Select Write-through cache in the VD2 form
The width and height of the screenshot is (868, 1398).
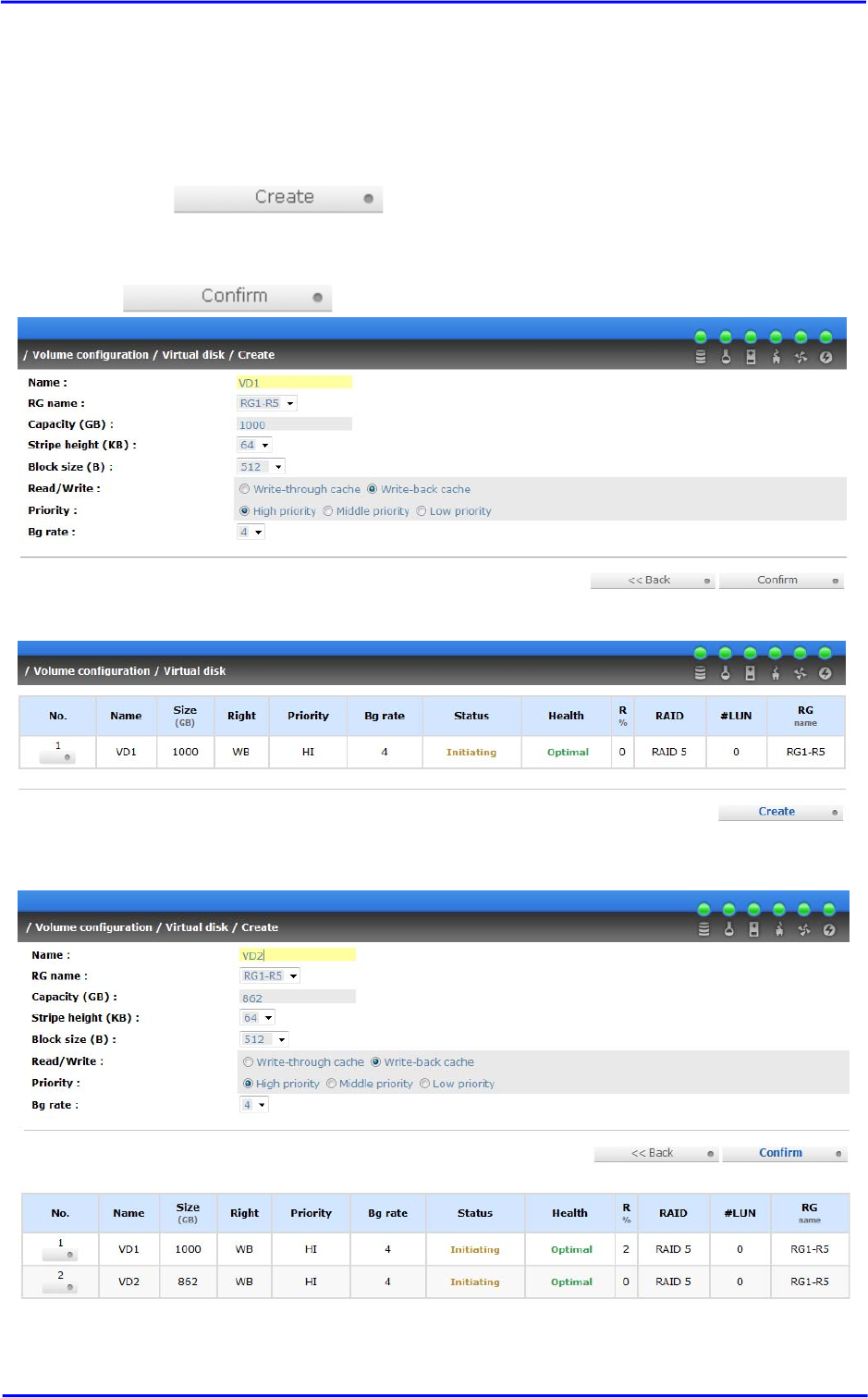[248, 1061]
